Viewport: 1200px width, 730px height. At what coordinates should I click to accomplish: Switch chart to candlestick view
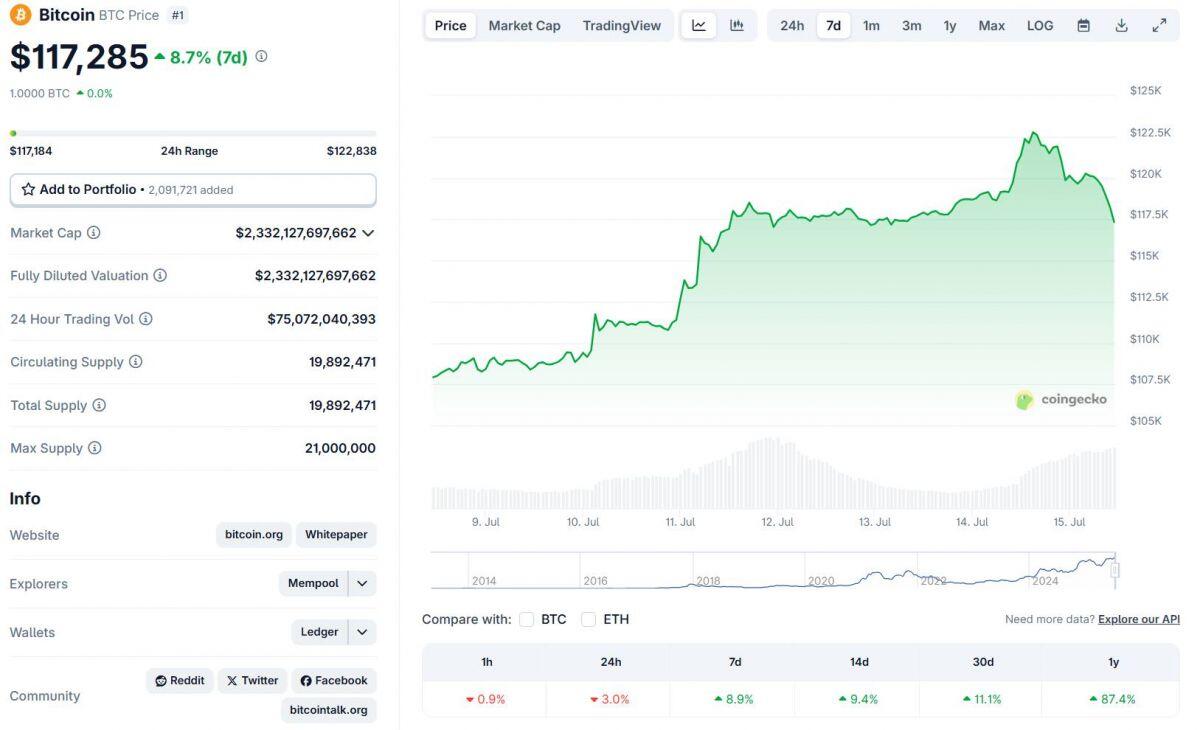click(737, 25)
